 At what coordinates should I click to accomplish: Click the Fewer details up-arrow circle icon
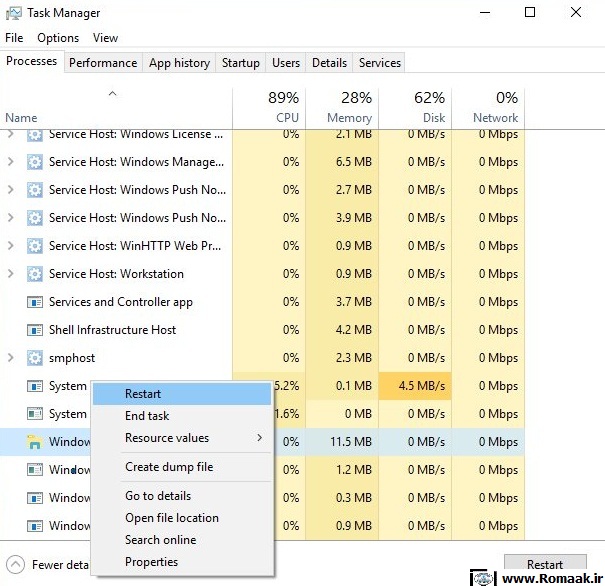(15, 565)
